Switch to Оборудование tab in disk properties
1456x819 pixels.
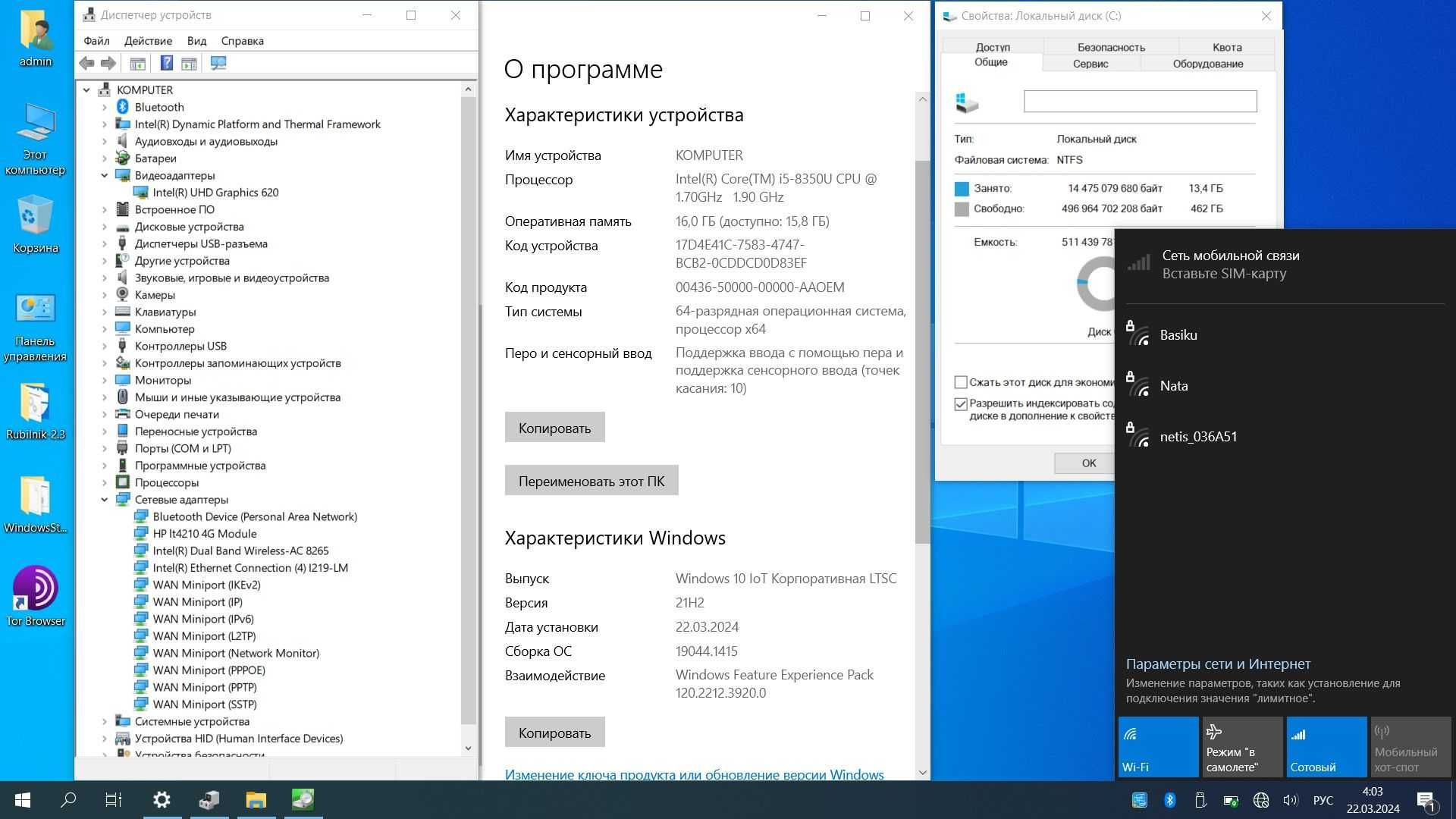[x=1207, y=64]
